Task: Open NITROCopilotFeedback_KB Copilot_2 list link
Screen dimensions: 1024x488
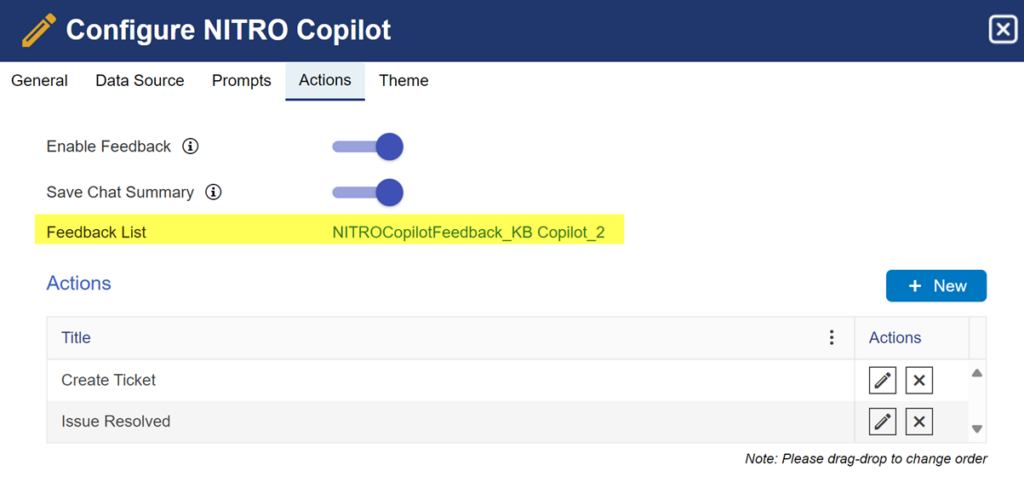Action: pyautogui.click(x=468, y=232)
